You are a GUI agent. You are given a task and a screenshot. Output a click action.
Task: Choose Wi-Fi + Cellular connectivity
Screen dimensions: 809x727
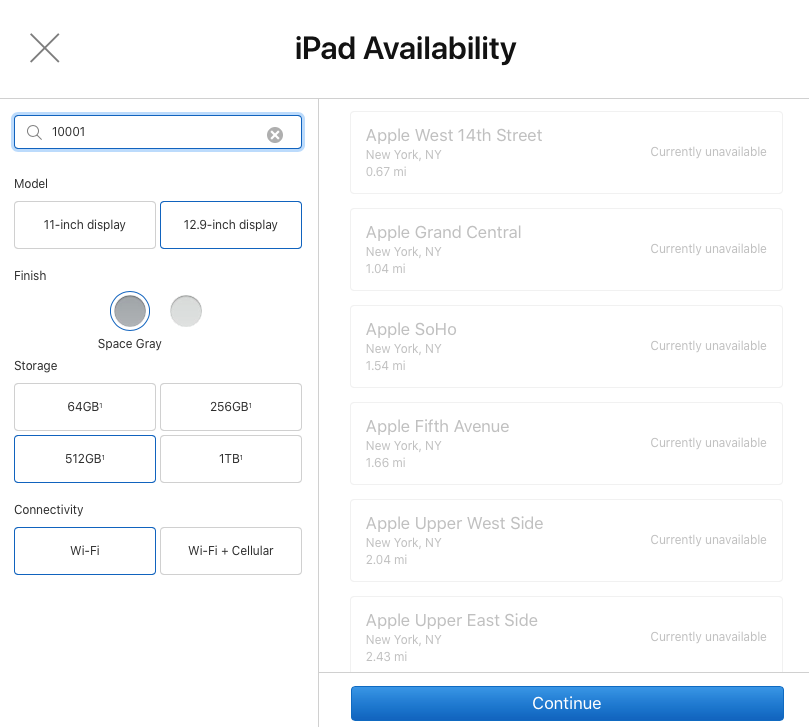pyautogui.click(x=231, y=551)
